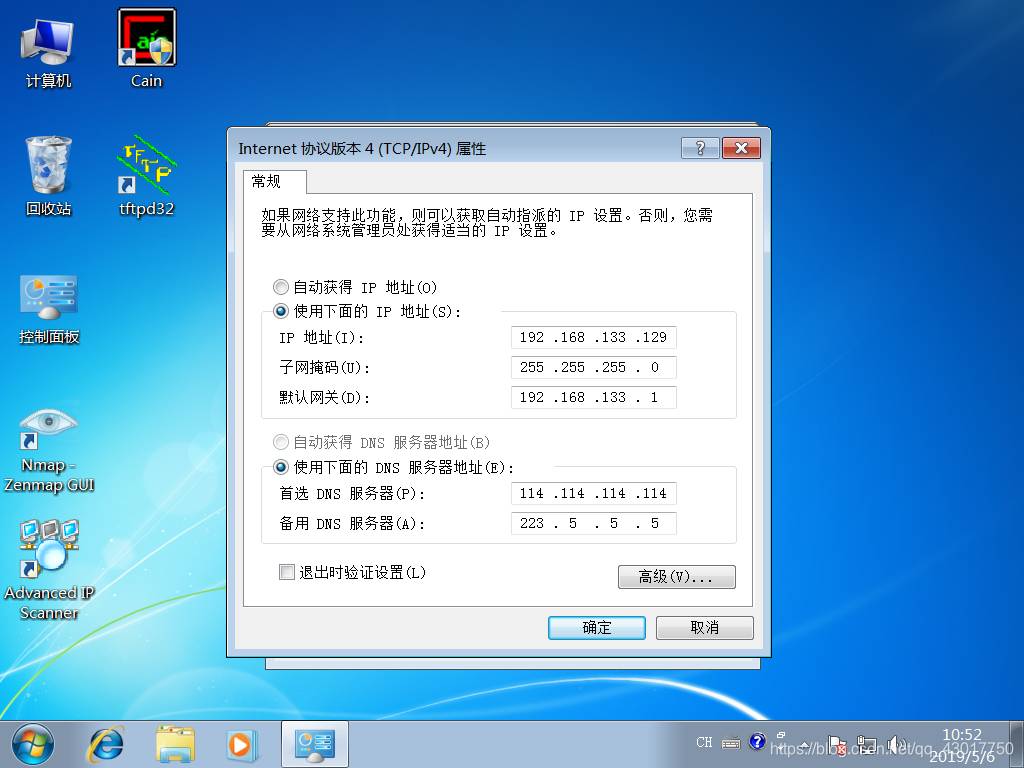The height and width of the screenshot is (768, 1024).
Task: Click the 子网掩码 field 255.255.255.0
Action: pyautogui.click(x=594, y=367)
